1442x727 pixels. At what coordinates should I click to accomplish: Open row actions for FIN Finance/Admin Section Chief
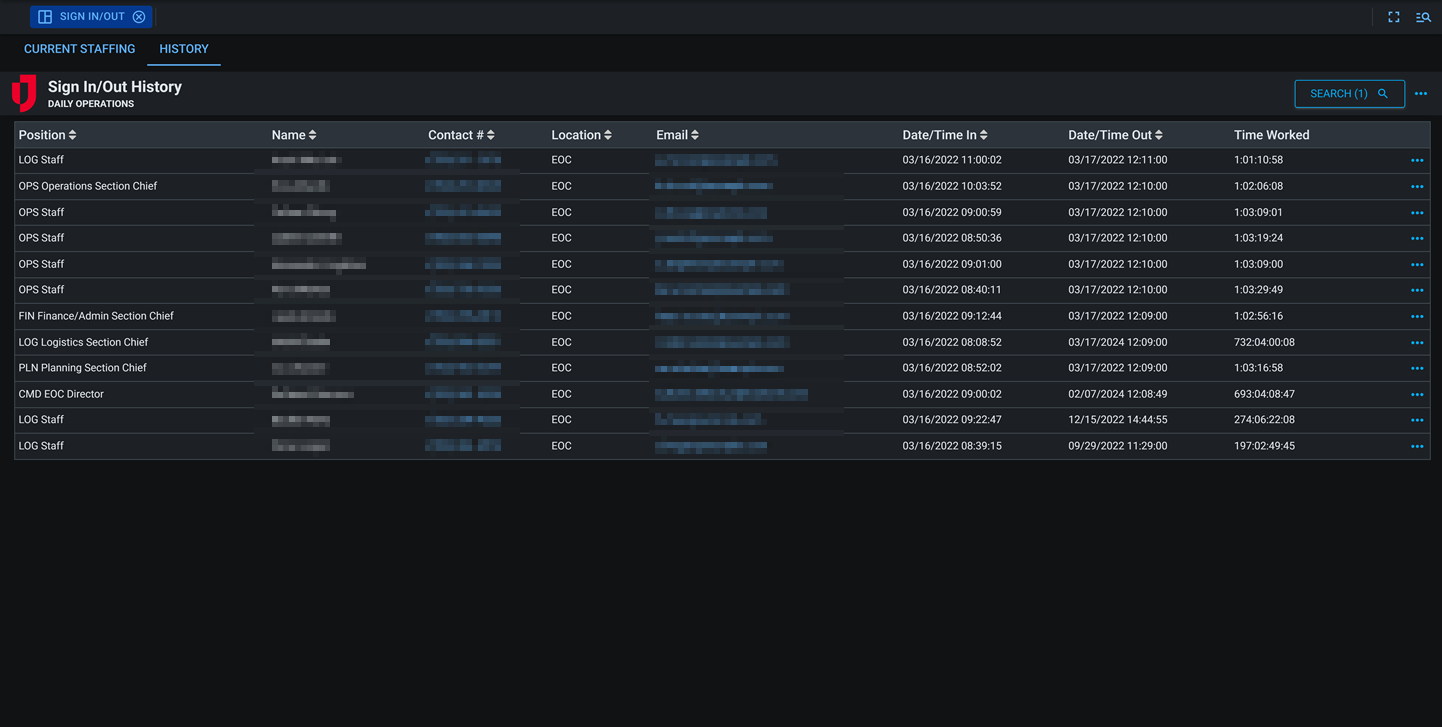coord(1416,317)
